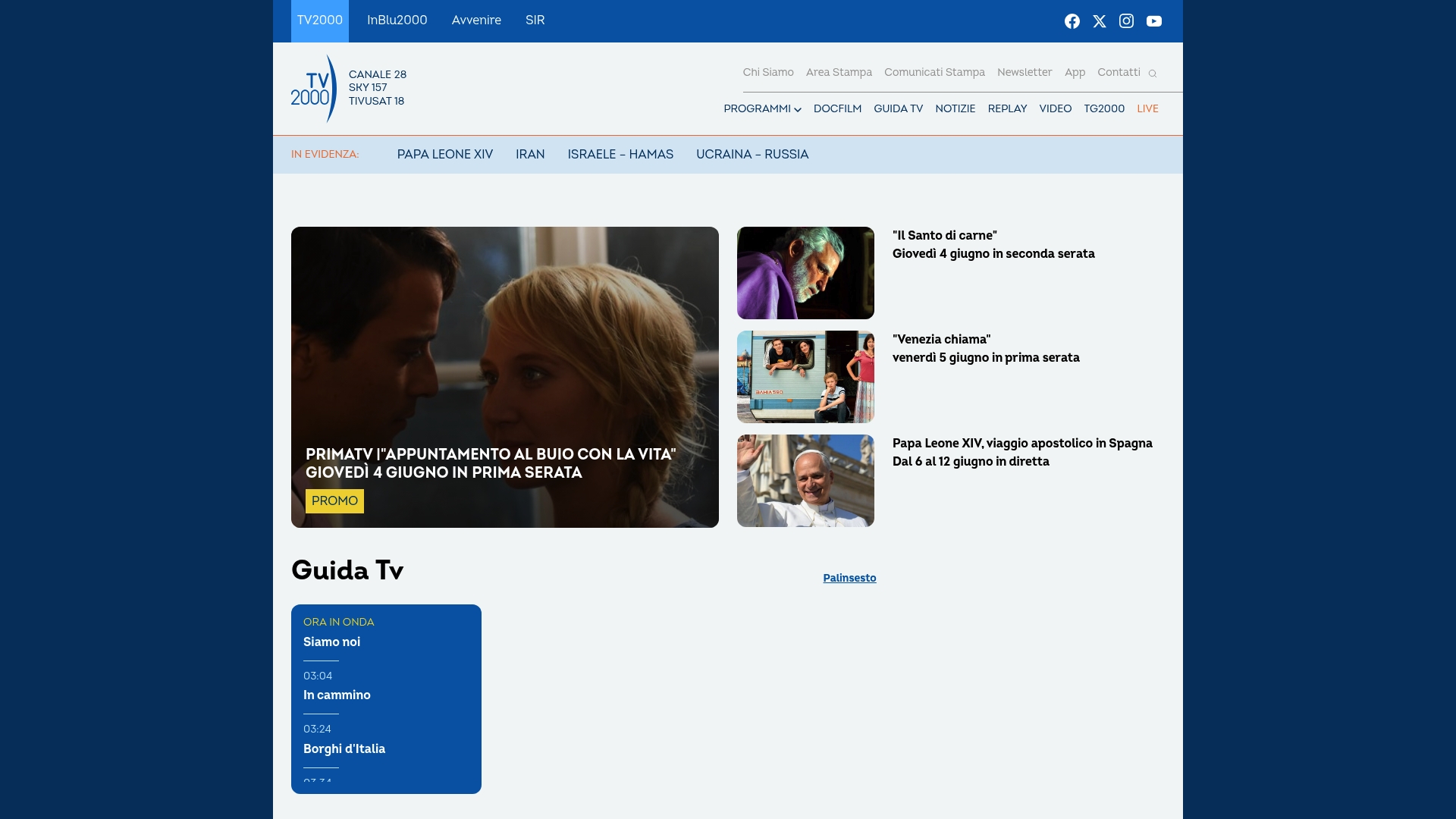Click the 03:24 schedule time

pos(317,730)
